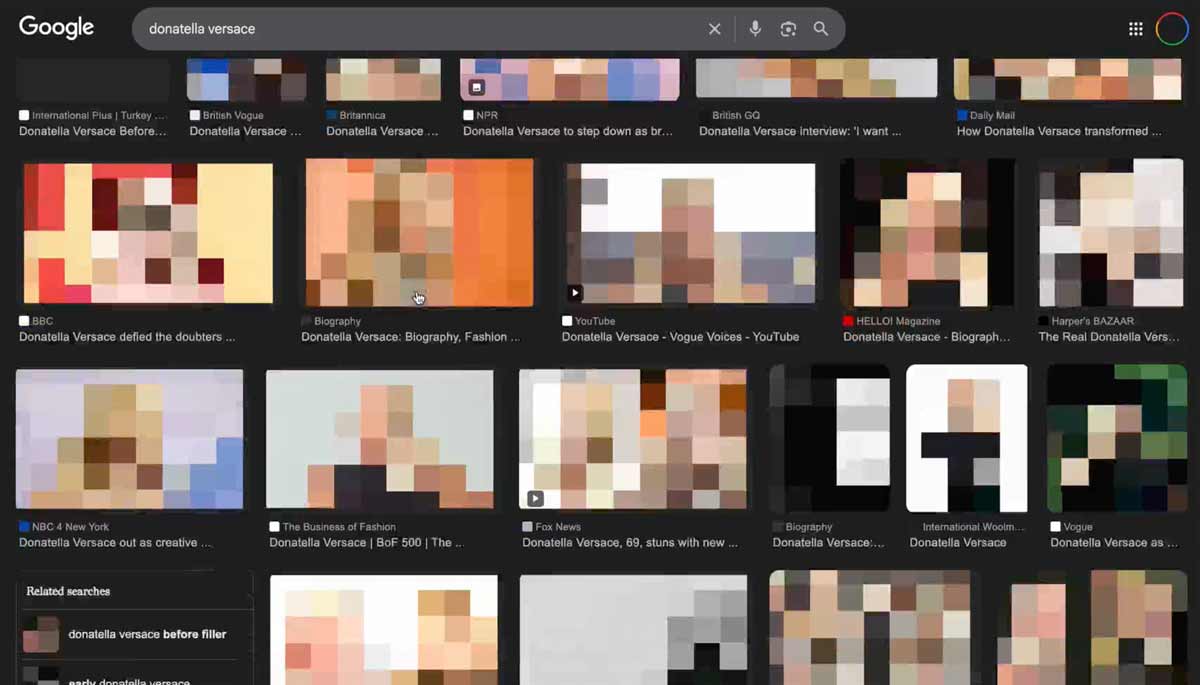
Task: Open the International Woolmark image thumbnail
Action: [966, 438]
